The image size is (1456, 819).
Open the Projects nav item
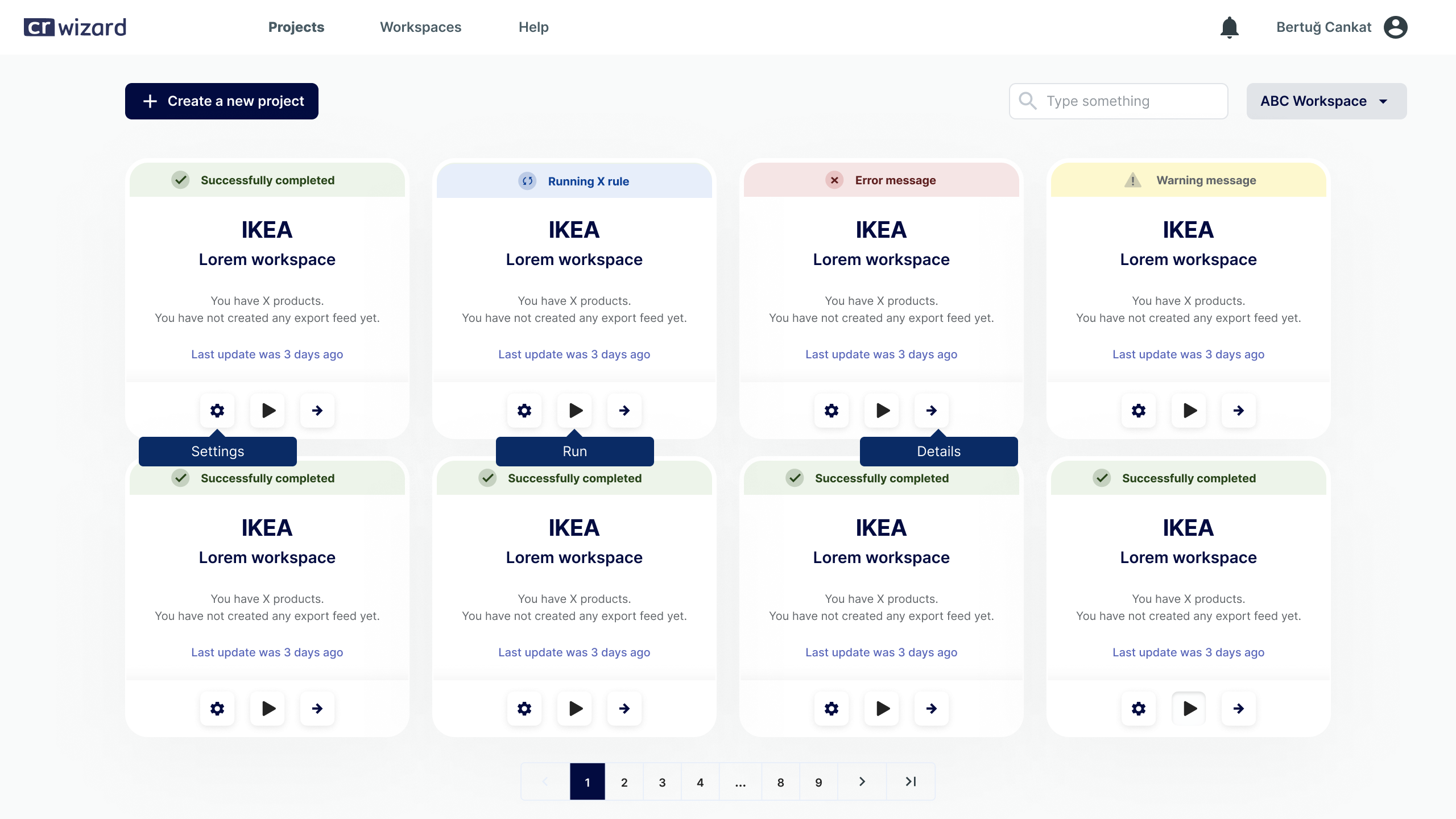pos(296,27)
